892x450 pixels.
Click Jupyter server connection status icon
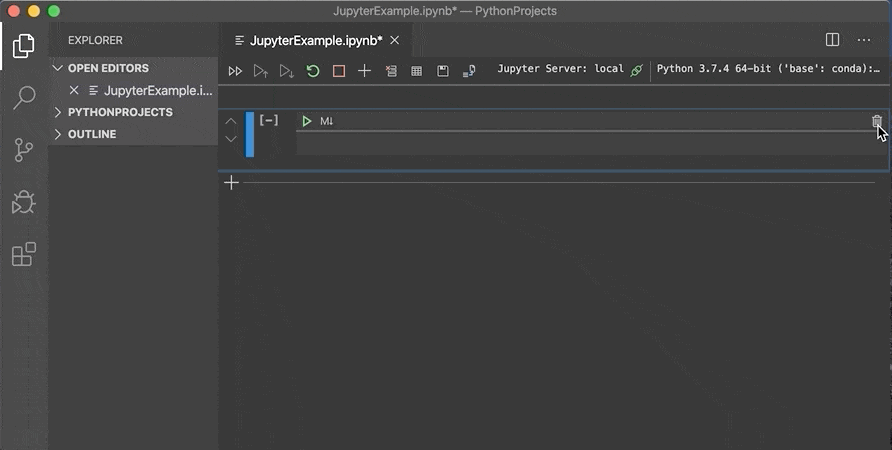[637, 71]
